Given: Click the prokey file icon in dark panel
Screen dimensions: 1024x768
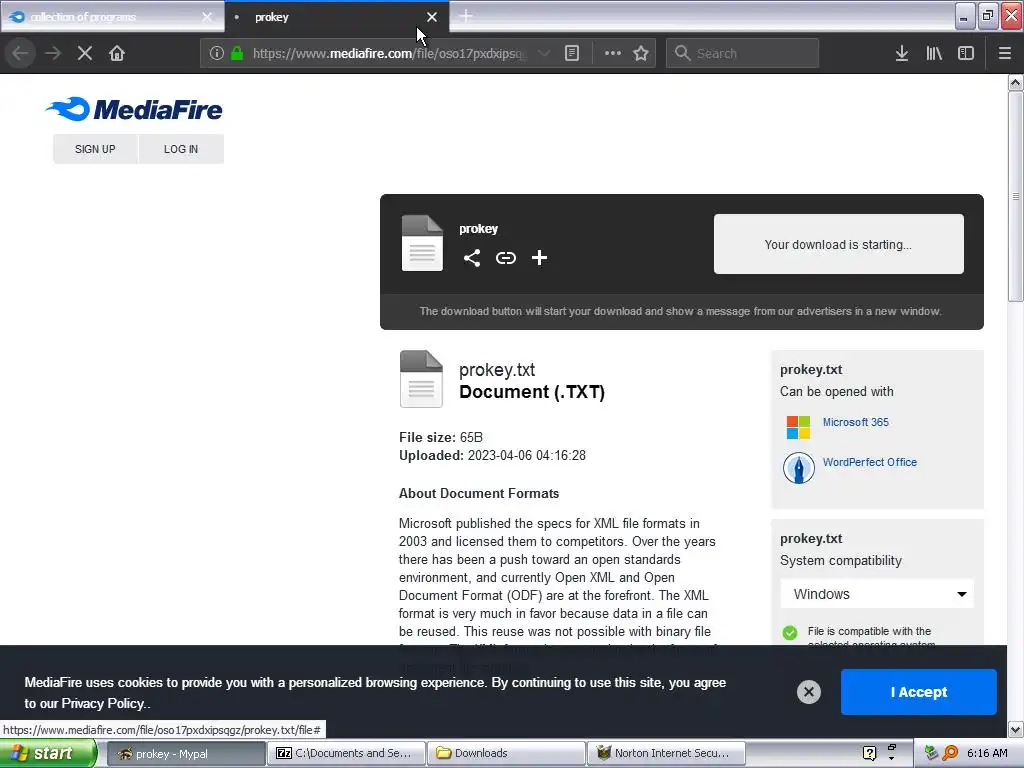Looking at the screenshot, I should (422, 243).
